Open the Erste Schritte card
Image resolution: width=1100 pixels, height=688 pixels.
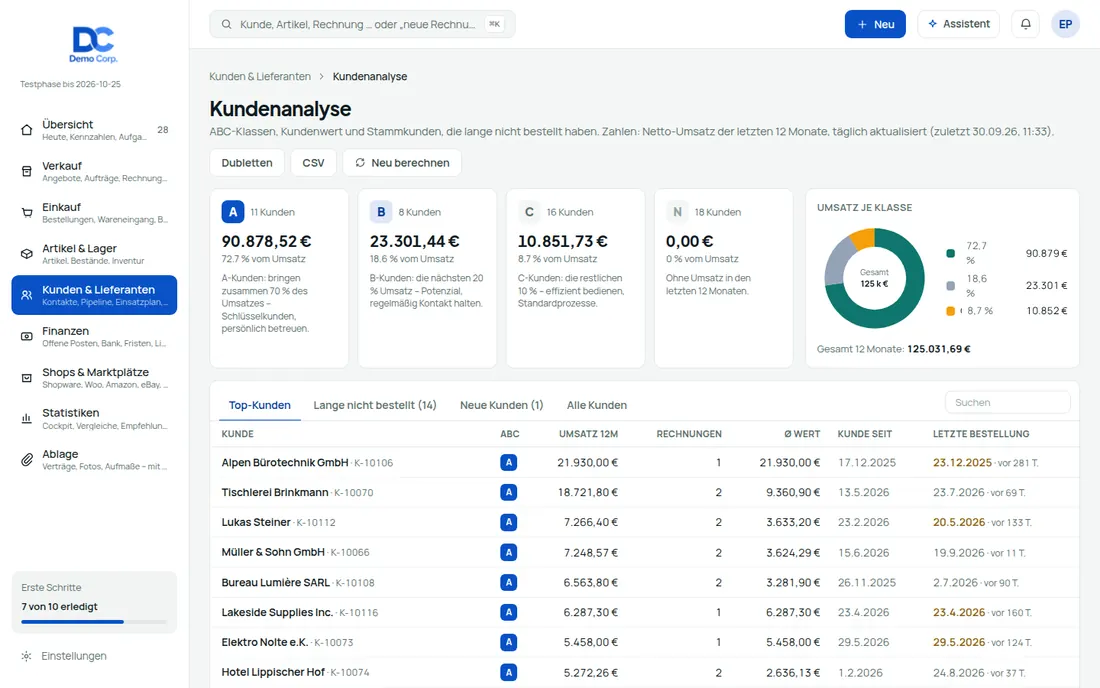(x=94, y=602)
